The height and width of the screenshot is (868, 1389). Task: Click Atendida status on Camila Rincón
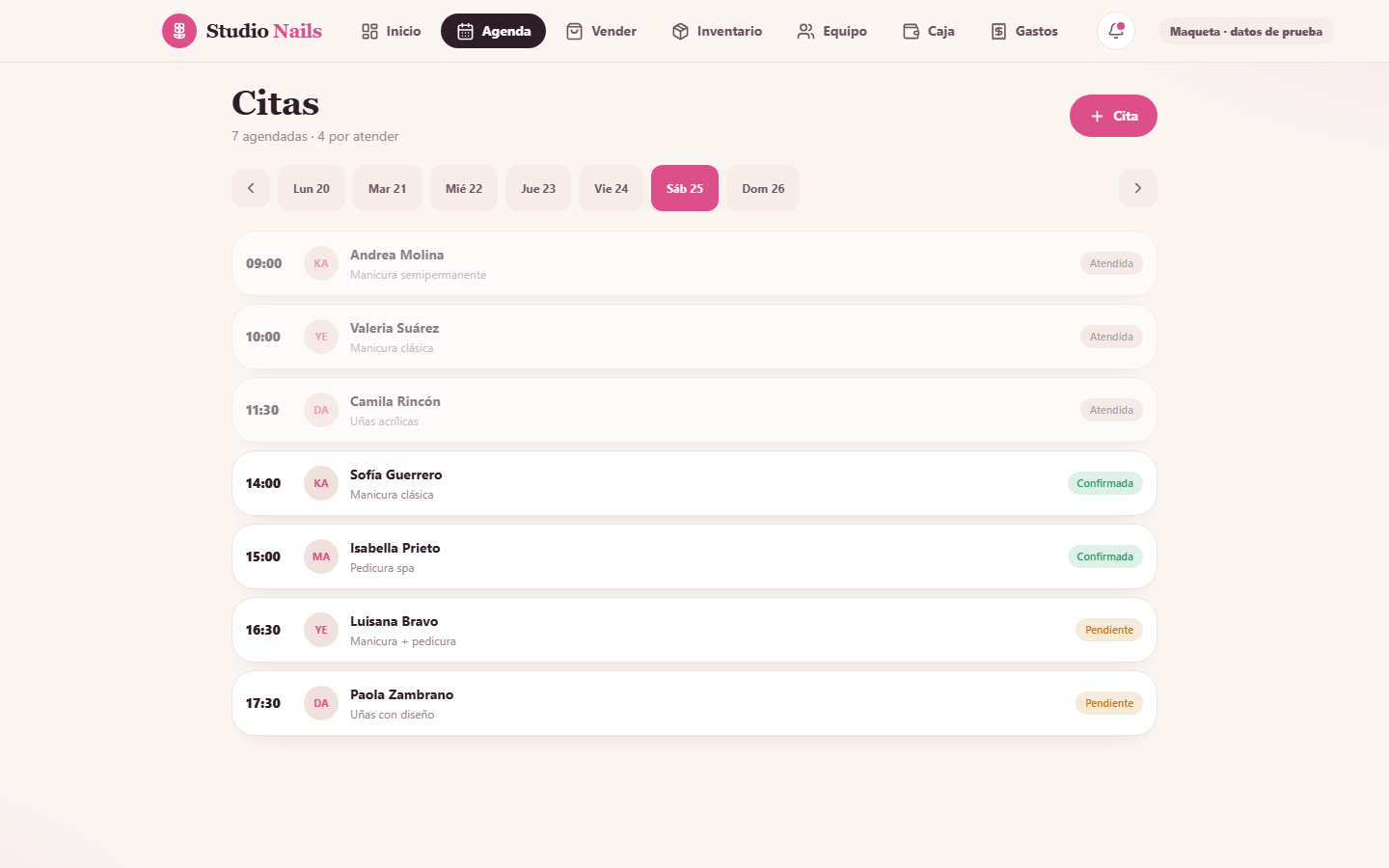pyautogui.click(x=1111, y=410)
